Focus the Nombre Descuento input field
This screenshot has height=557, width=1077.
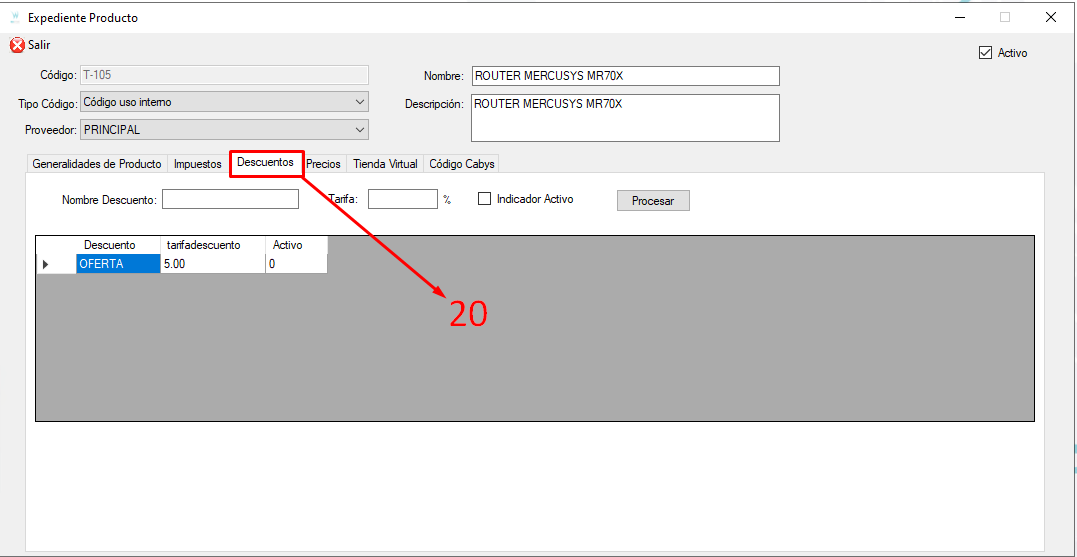pyautogui.click(x=230, y=199)
